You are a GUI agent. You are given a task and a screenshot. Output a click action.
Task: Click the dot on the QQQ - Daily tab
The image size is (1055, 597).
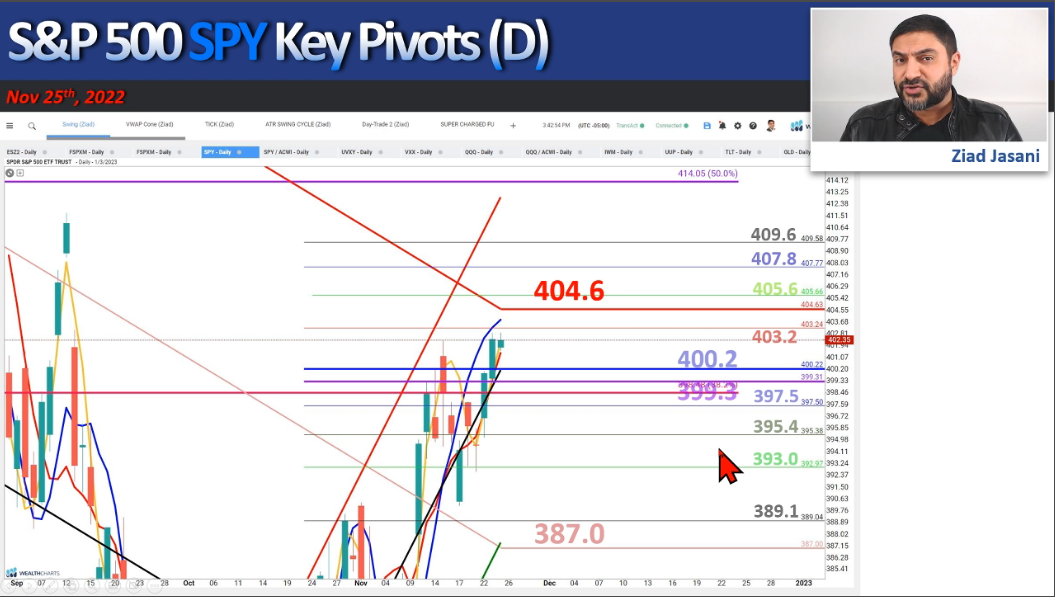point(501,152)
